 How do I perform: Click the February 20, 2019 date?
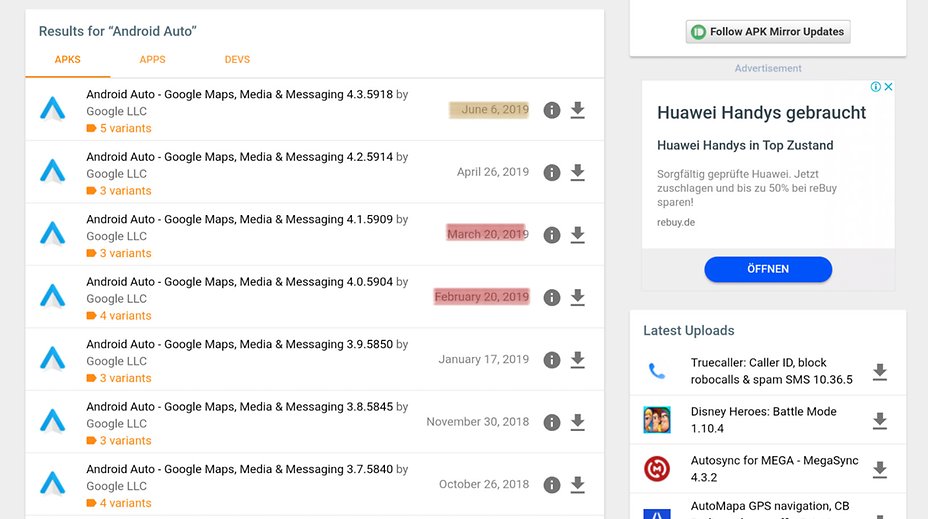coord(482,297)
